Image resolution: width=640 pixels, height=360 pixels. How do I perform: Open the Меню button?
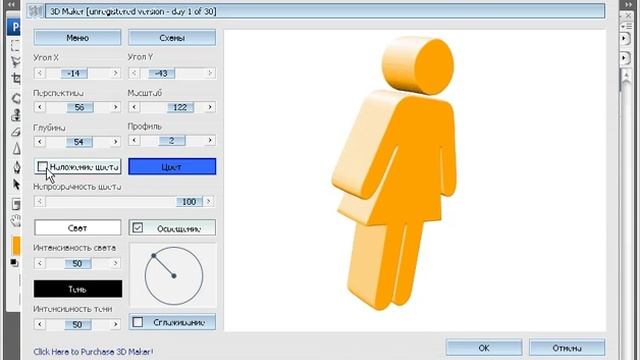point(78,38)
